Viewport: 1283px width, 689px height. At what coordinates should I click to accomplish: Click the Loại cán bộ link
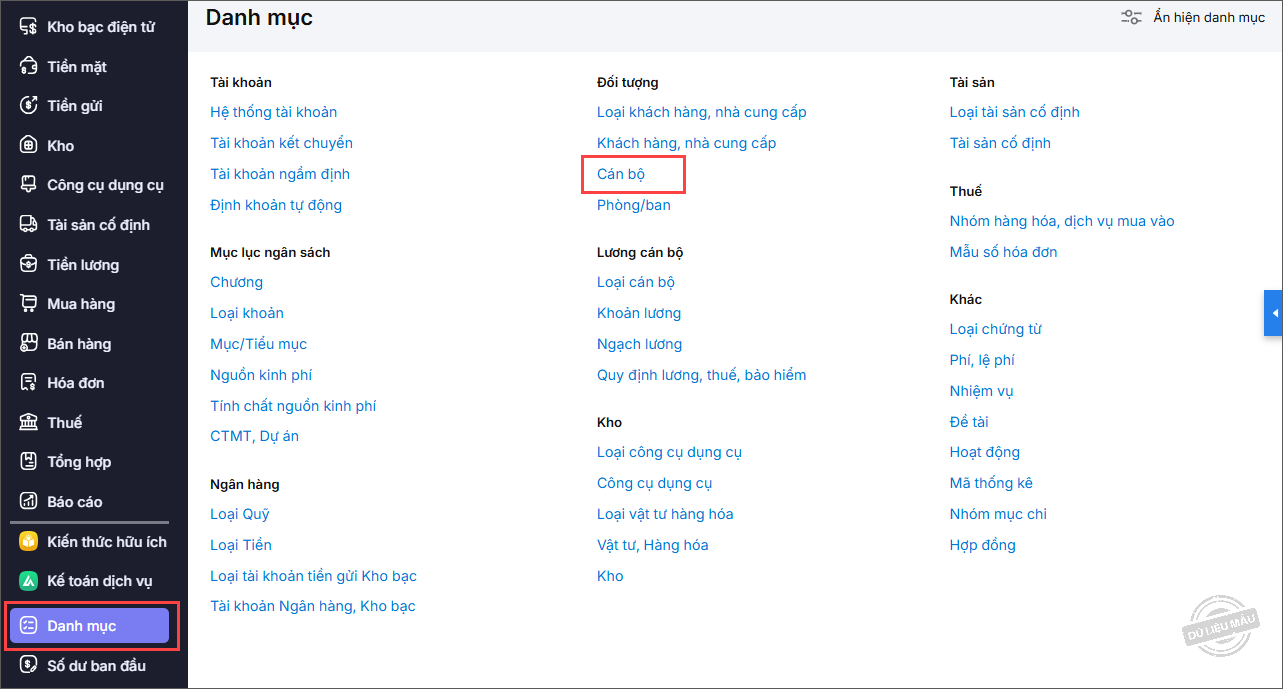tap(636, 282)
